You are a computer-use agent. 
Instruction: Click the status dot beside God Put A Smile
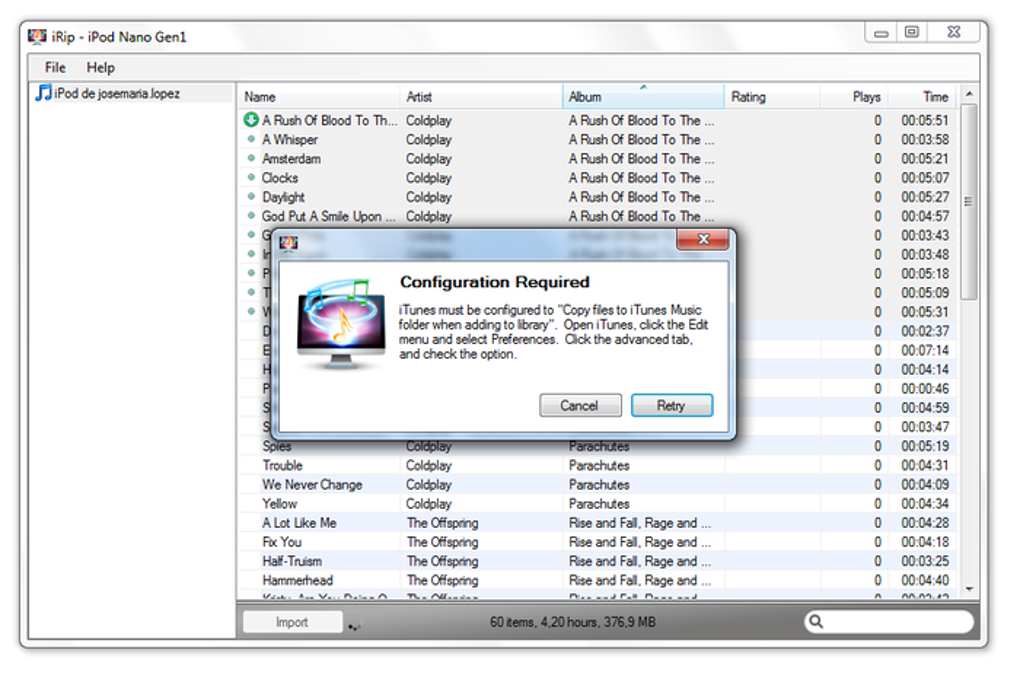tap(251, 215)
